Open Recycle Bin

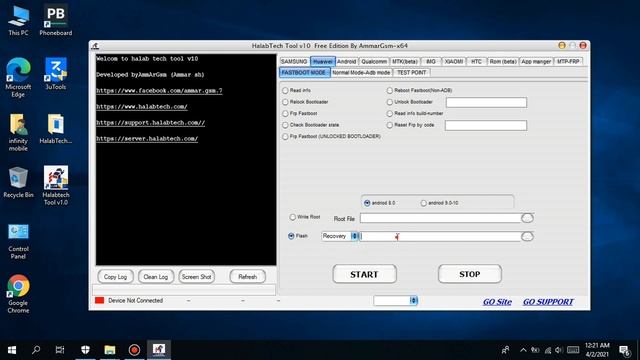coord(18,182)
